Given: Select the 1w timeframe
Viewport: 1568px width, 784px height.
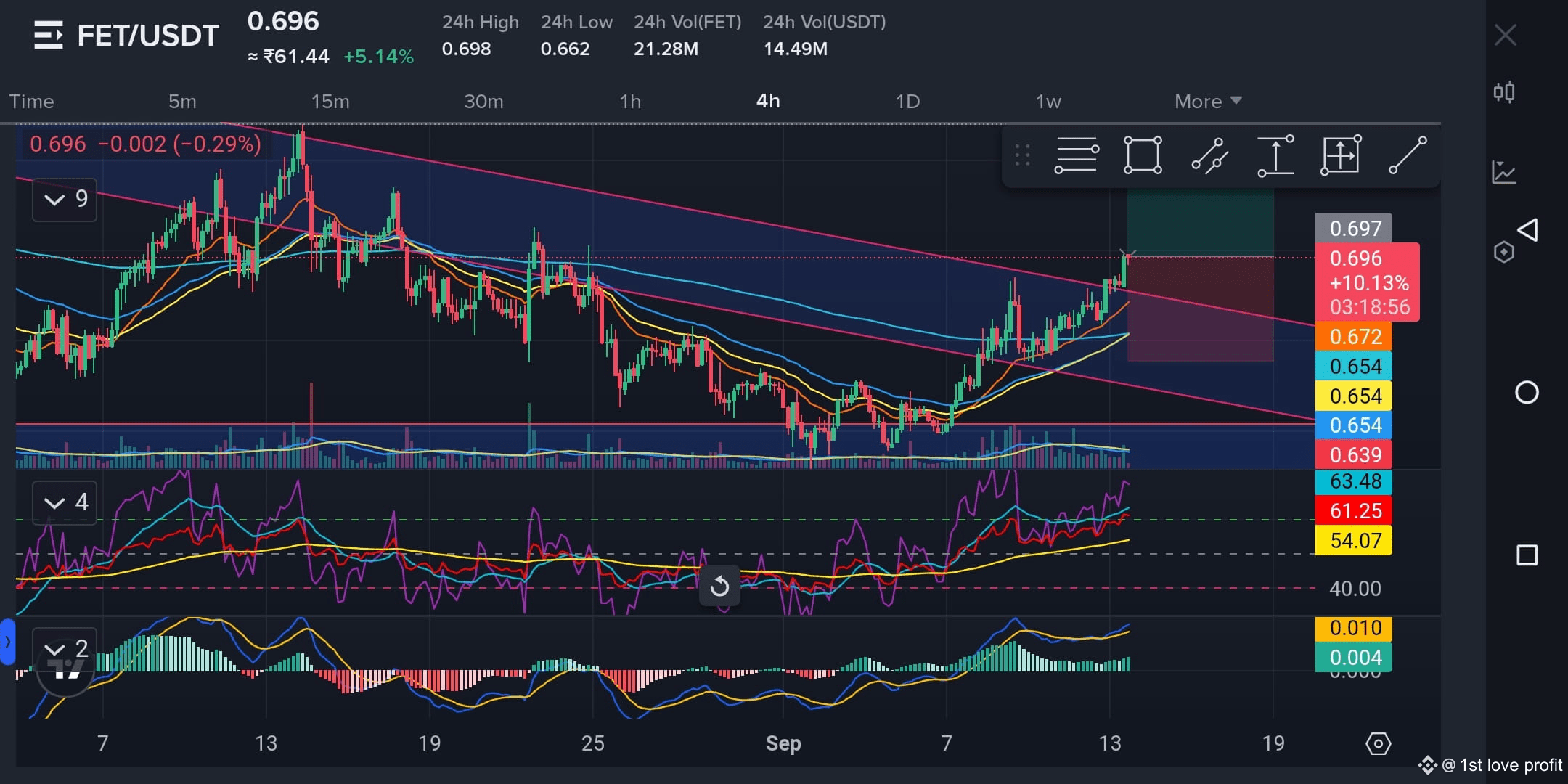Looking at the screenshot, I should [1048, 101].
